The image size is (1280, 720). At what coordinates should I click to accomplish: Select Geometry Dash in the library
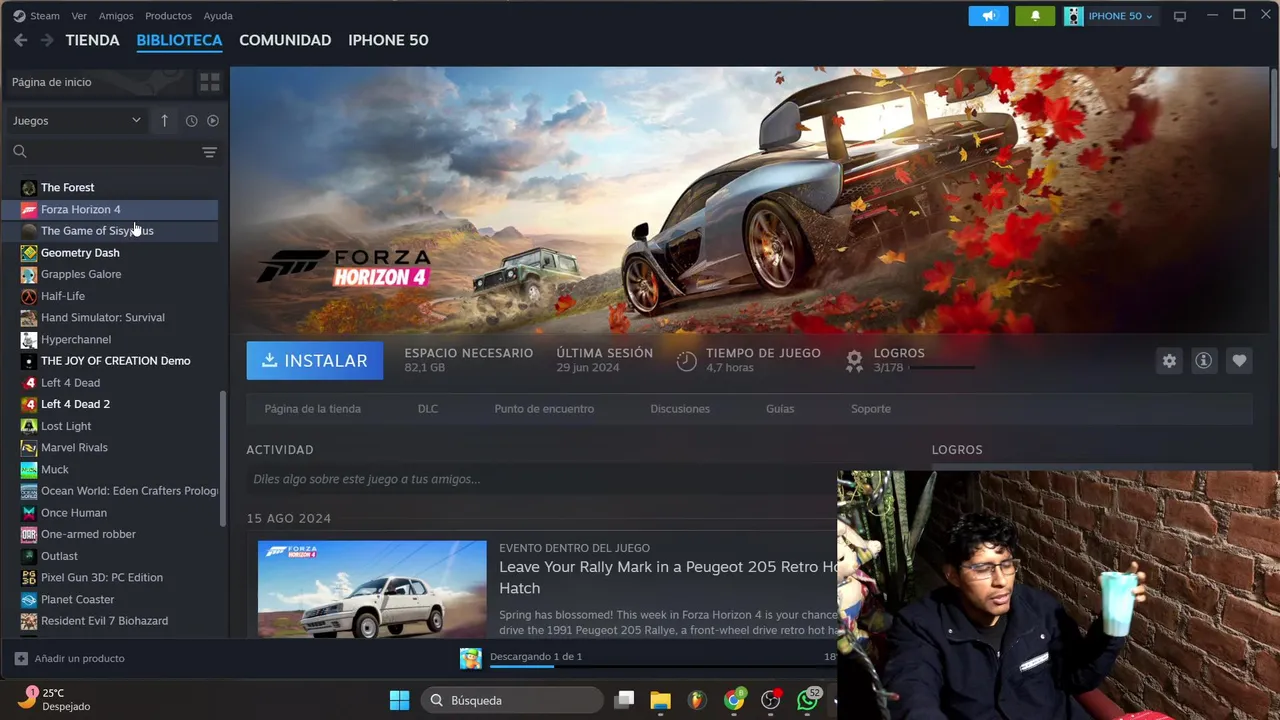[x=110, y=253]
